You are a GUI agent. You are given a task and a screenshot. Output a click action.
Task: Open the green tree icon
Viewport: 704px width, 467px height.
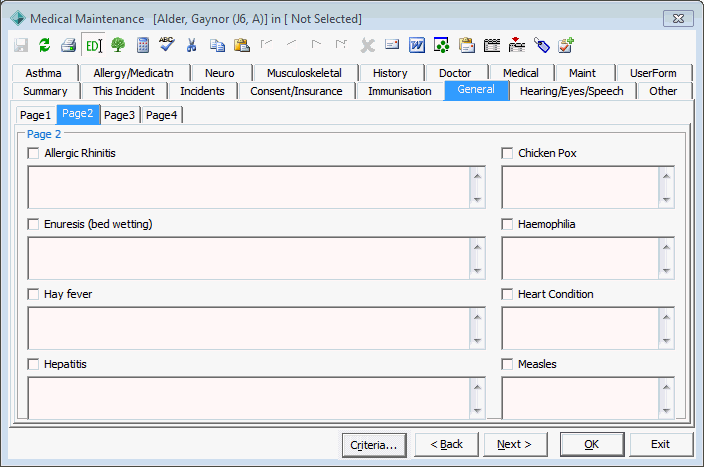coord(118,45)
